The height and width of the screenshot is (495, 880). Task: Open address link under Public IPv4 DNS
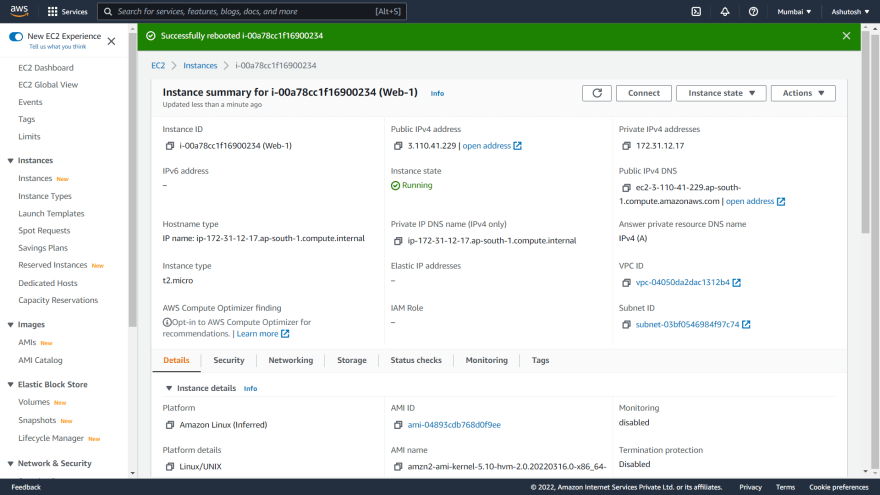pos(755,201)
